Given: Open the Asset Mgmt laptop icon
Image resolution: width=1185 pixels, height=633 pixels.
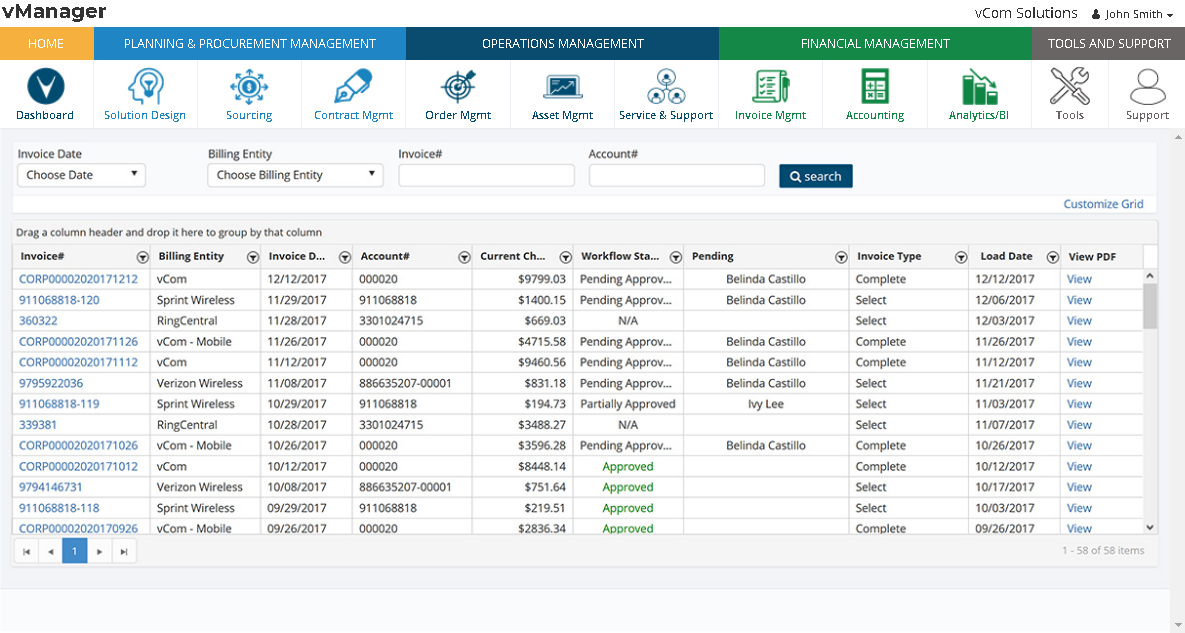Looking at the screenshot, I should [562, 88].
